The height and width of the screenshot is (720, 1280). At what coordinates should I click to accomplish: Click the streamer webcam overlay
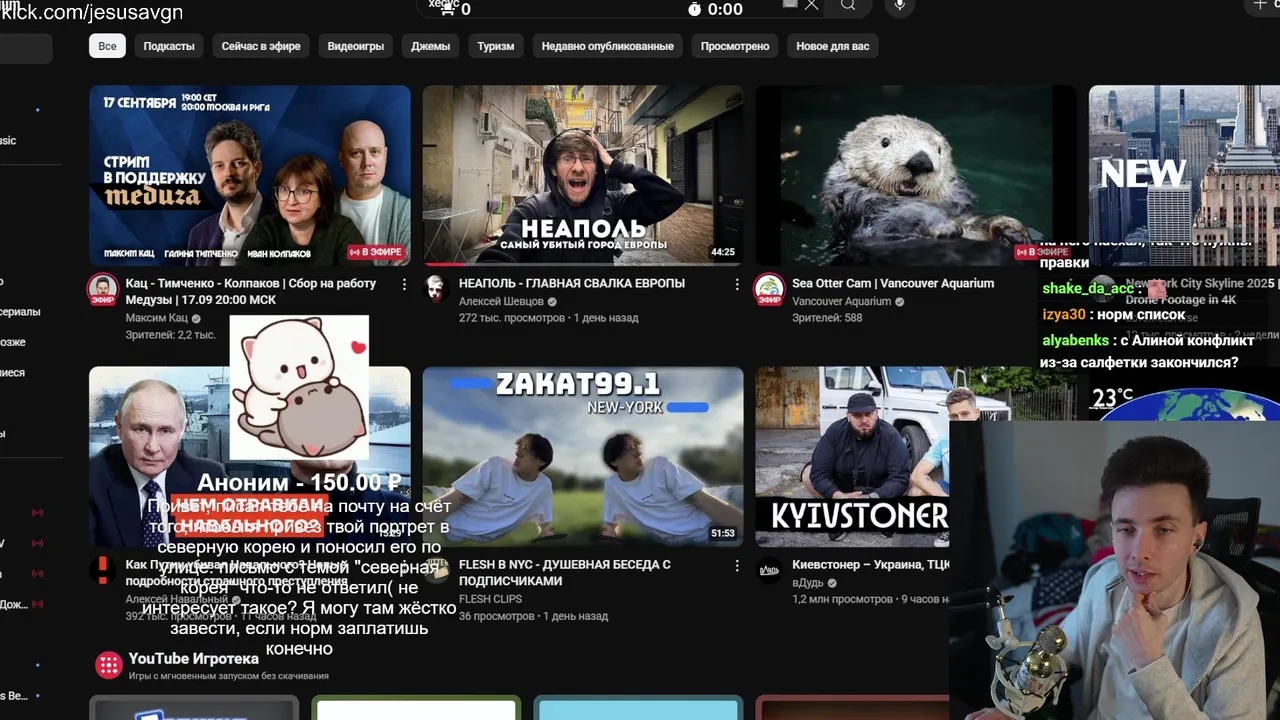(x=1114, y=570)
